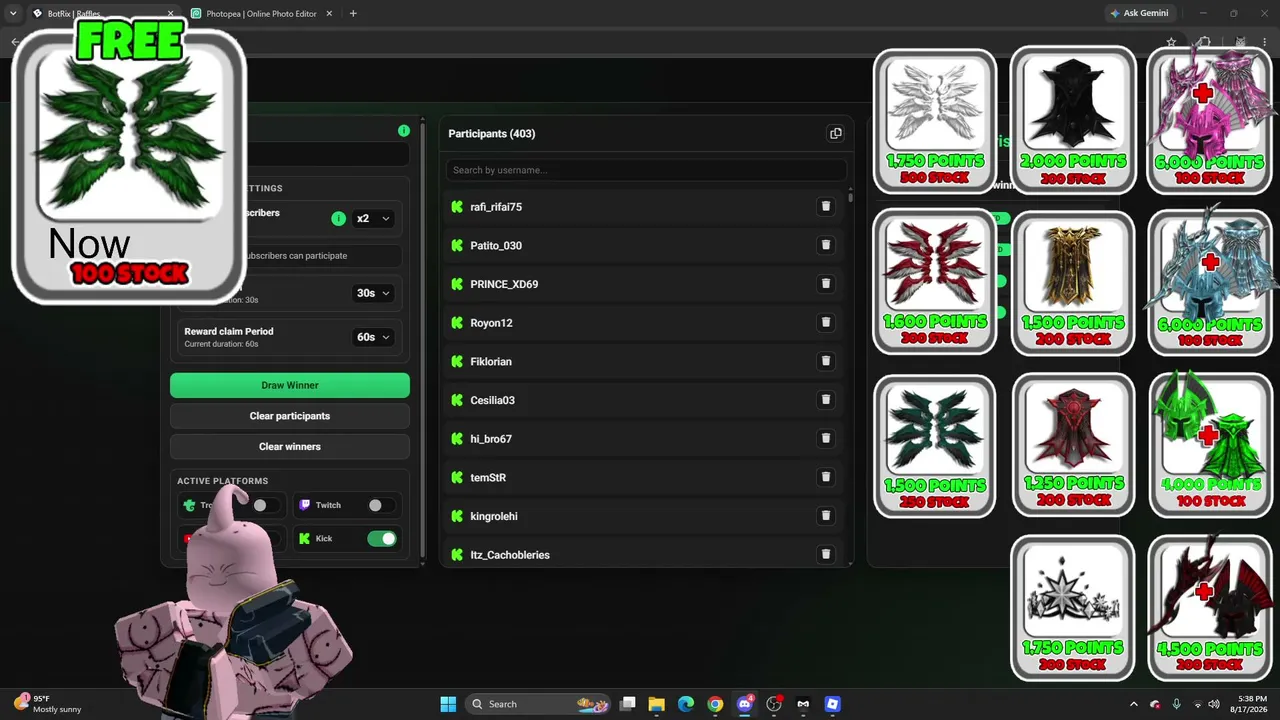
Task: Close the Photopea browser tab
Action: [330, 13]
